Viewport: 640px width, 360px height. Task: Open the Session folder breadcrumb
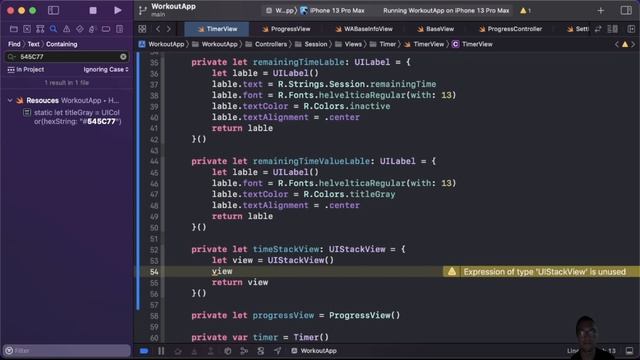coord(311,44)
